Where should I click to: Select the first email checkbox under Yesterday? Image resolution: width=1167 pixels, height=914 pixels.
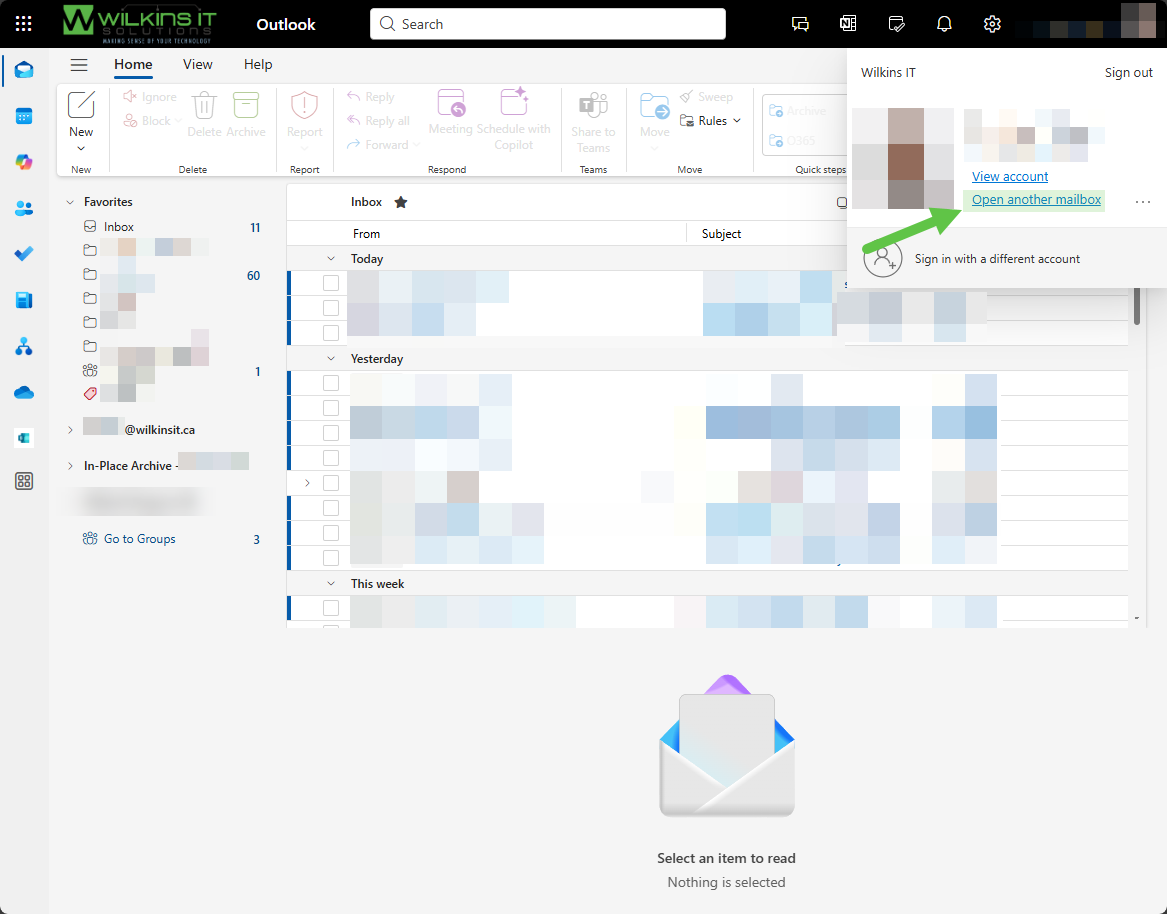click(x=331, y=383)
